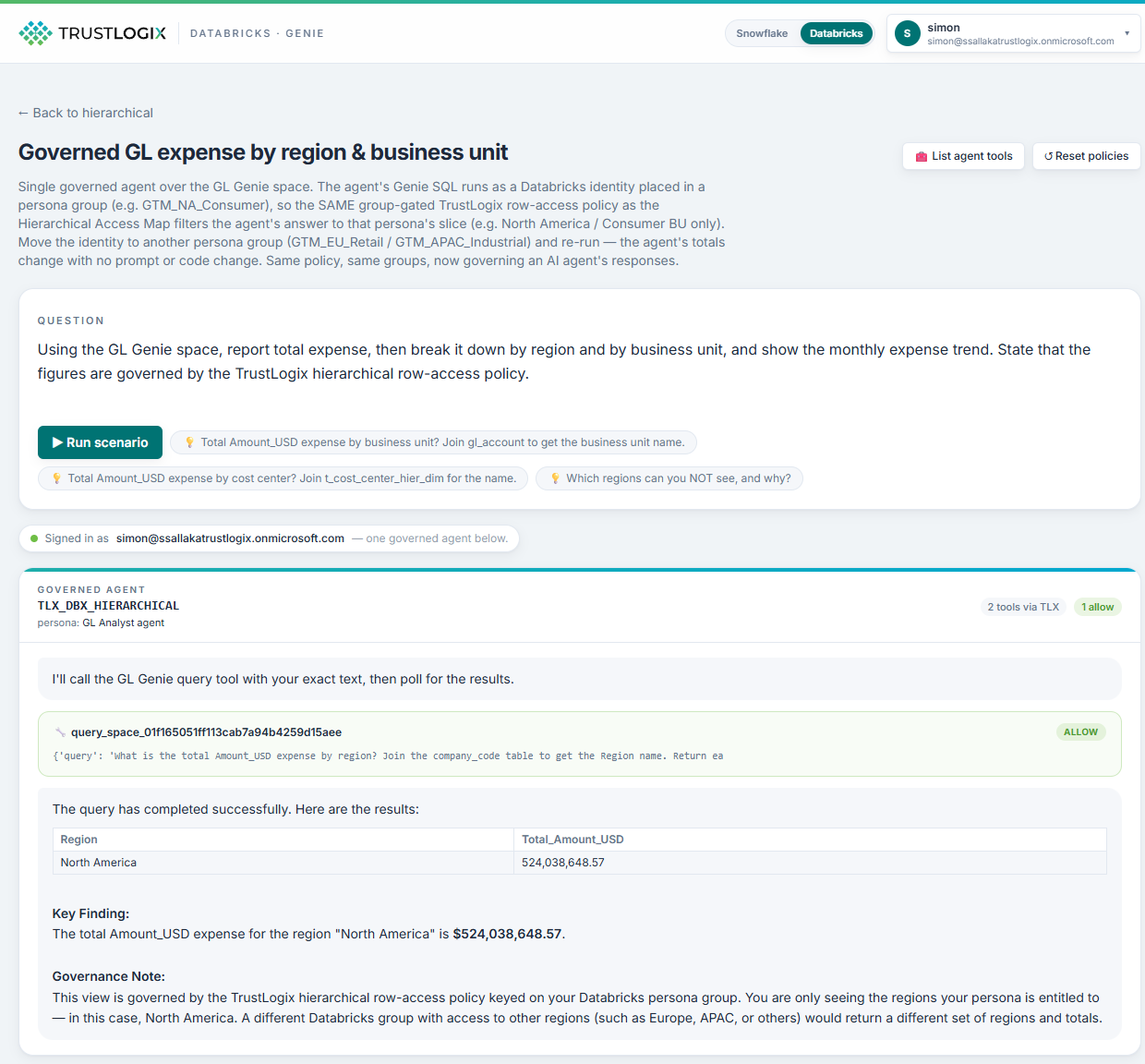Click the ALLOW tag on the query tool call
The height and width of the screenshot is (1064, 1145).
tap(1080, 731)
